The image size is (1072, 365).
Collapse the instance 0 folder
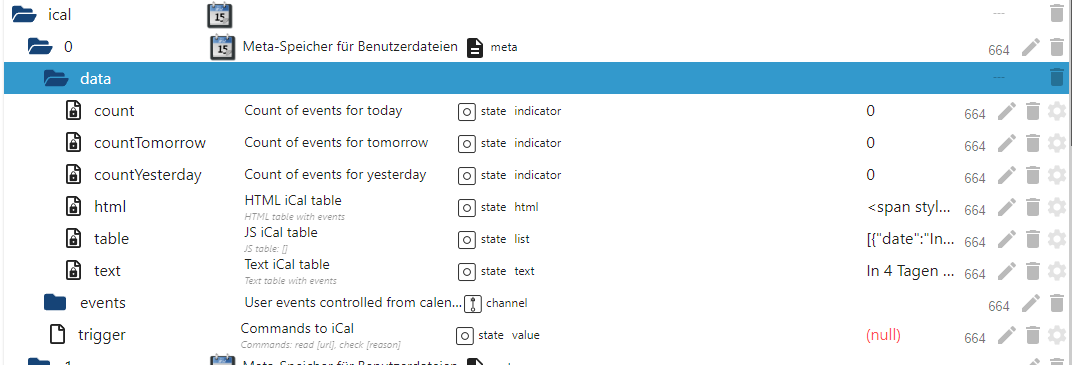coord(40,46)
